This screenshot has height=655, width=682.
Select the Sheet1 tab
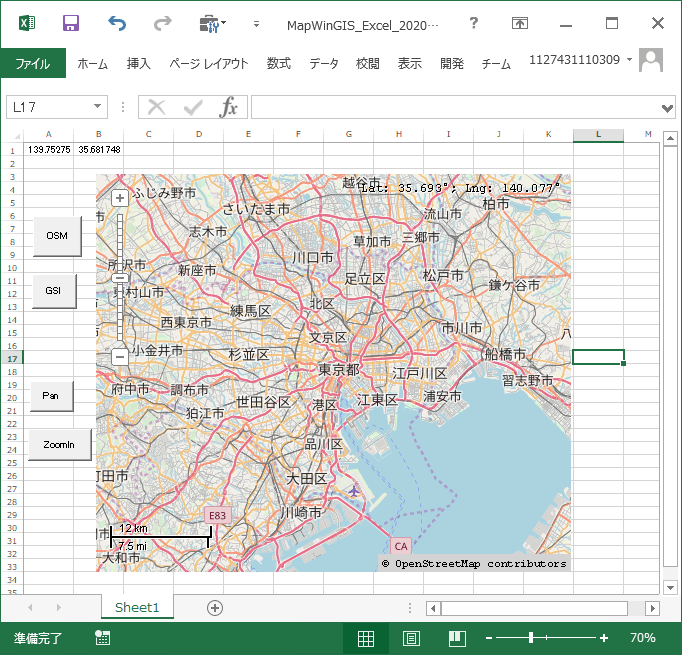[x=137, y=607]
